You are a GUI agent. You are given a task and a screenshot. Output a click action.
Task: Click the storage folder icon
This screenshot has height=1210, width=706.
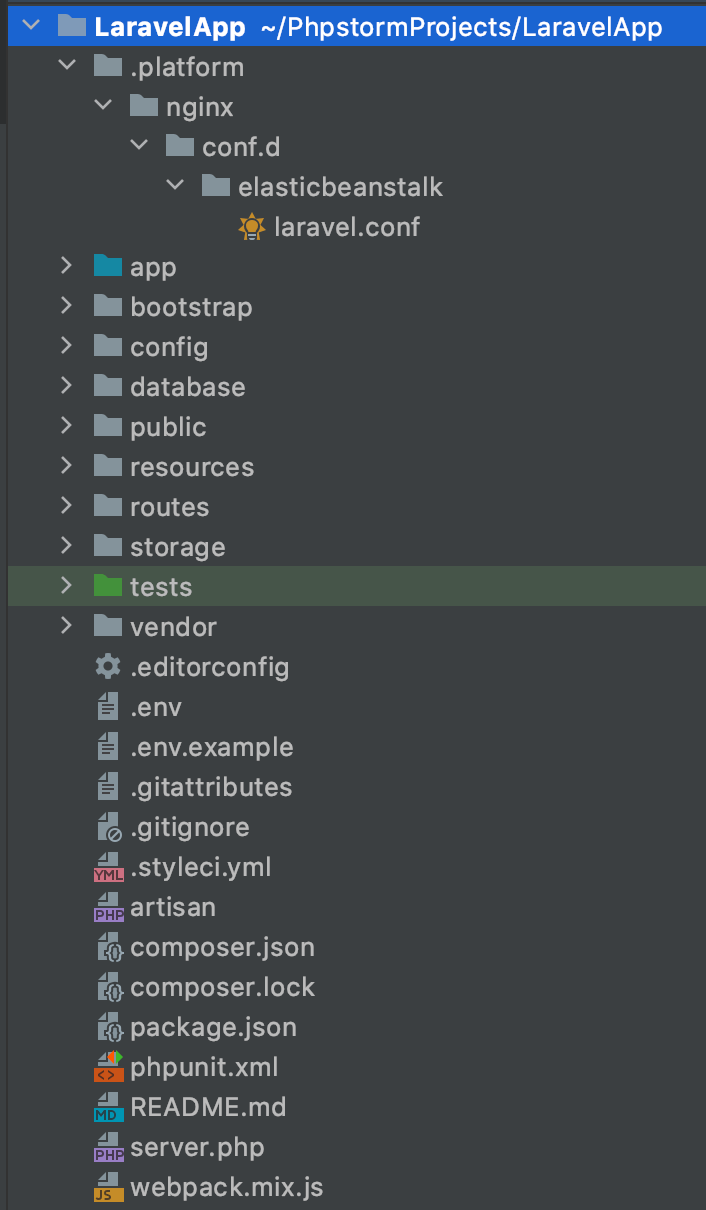point(107,546)
